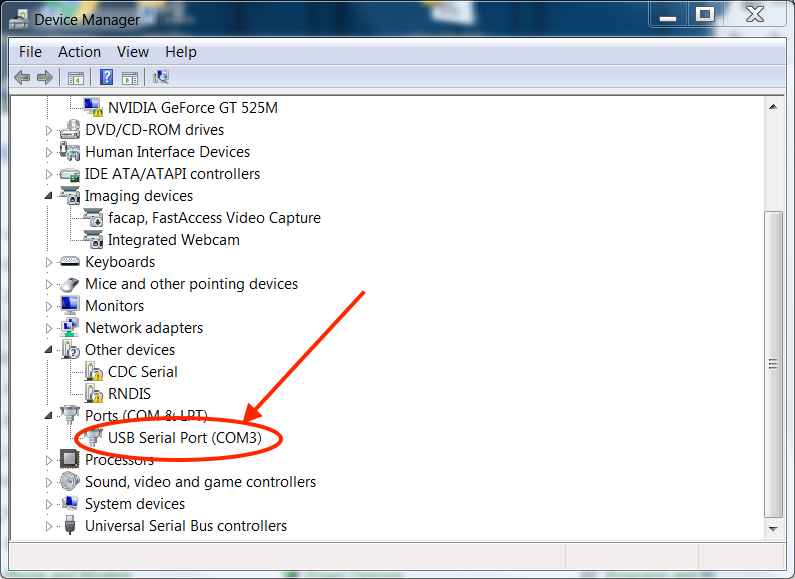Open Help via the question mark icon
795x579 pixels.
point(106,77)
